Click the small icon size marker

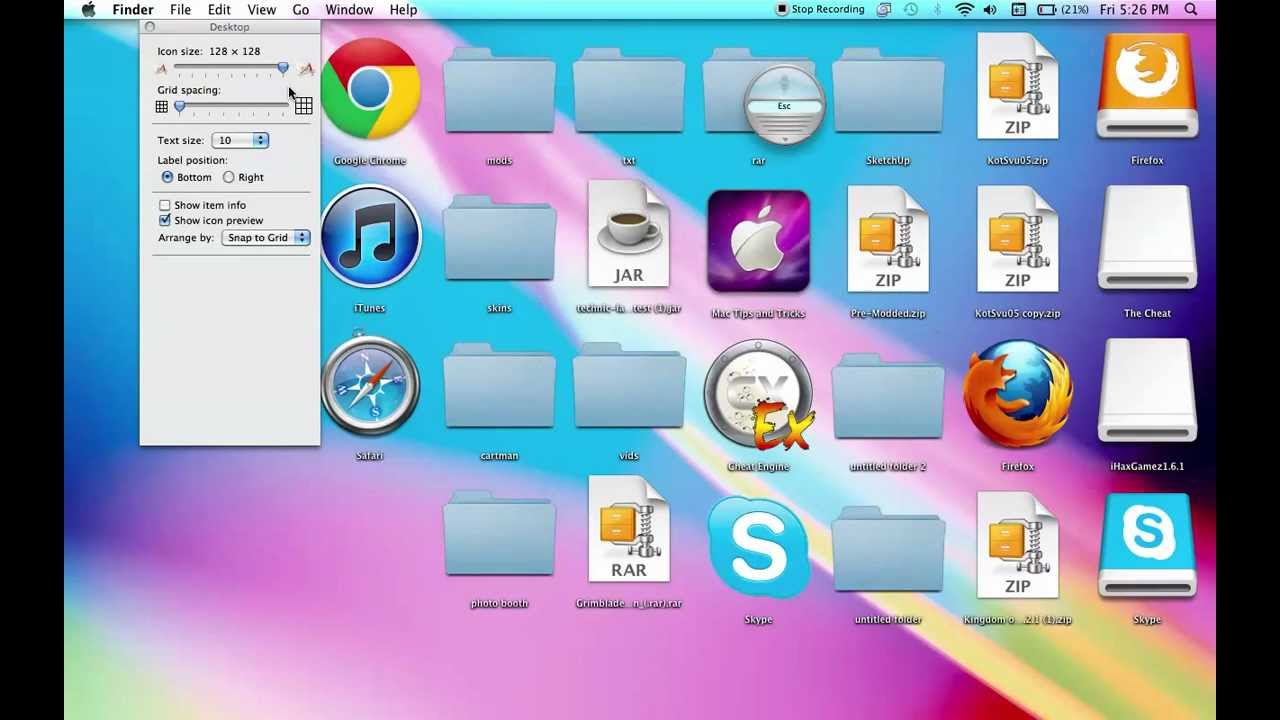click(162, 69)
